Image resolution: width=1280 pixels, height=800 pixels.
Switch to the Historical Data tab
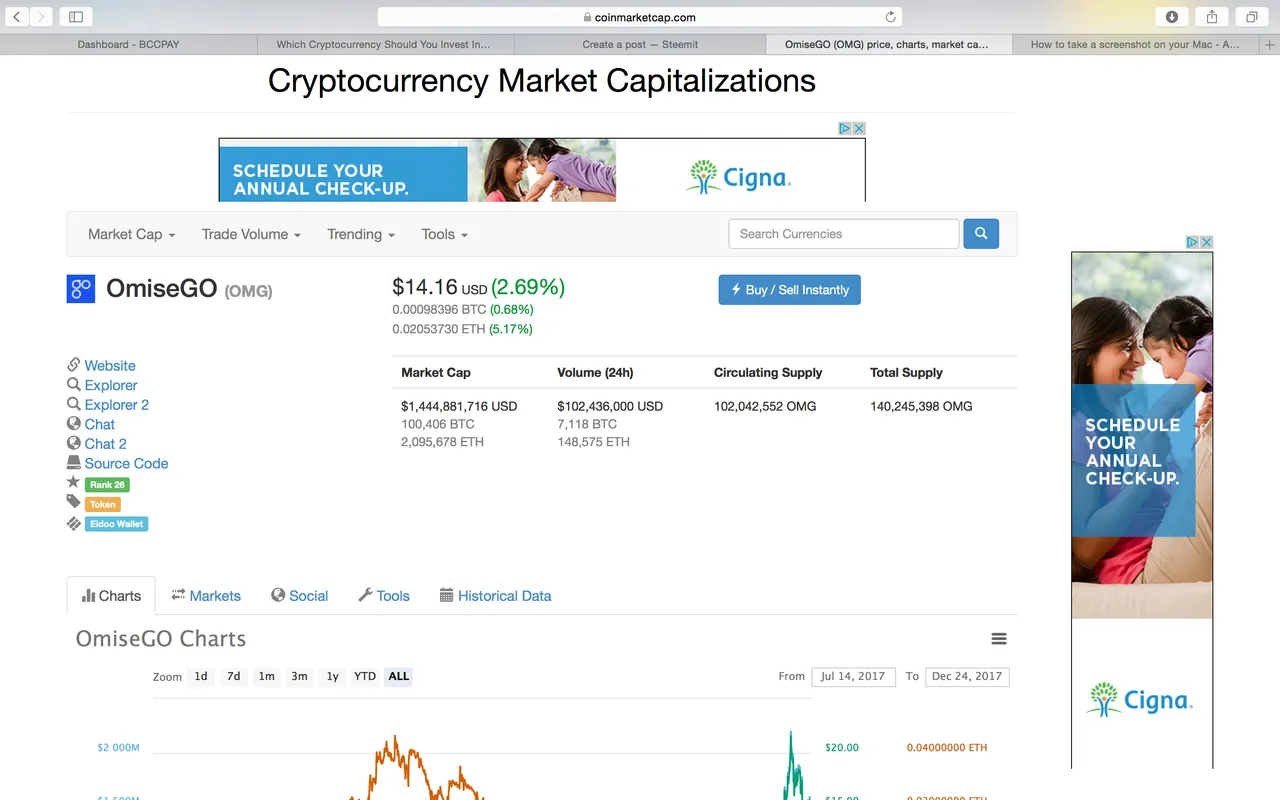(x=495, y=596)
